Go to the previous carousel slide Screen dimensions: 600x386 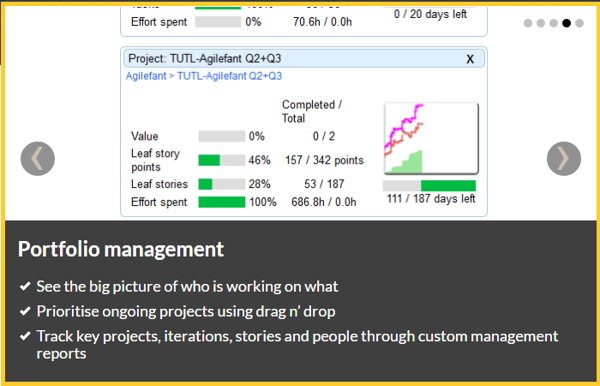click(38, 158)
